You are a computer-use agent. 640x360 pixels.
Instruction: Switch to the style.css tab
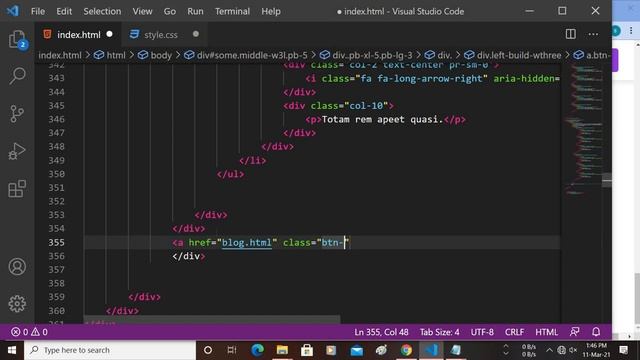(160, 35)
